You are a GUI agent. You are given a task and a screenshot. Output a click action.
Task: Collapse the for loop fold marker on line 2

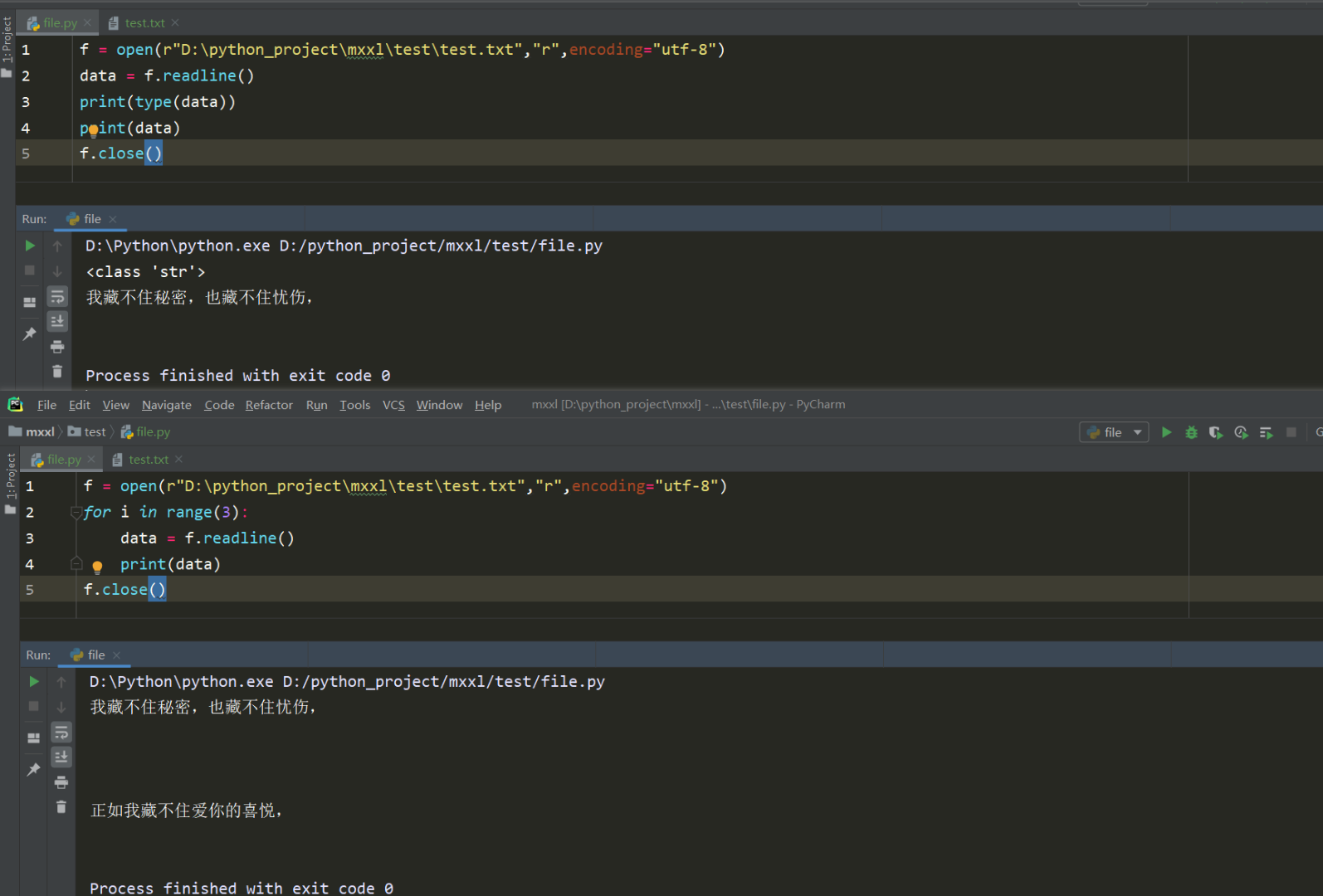[x=76, y=513]
